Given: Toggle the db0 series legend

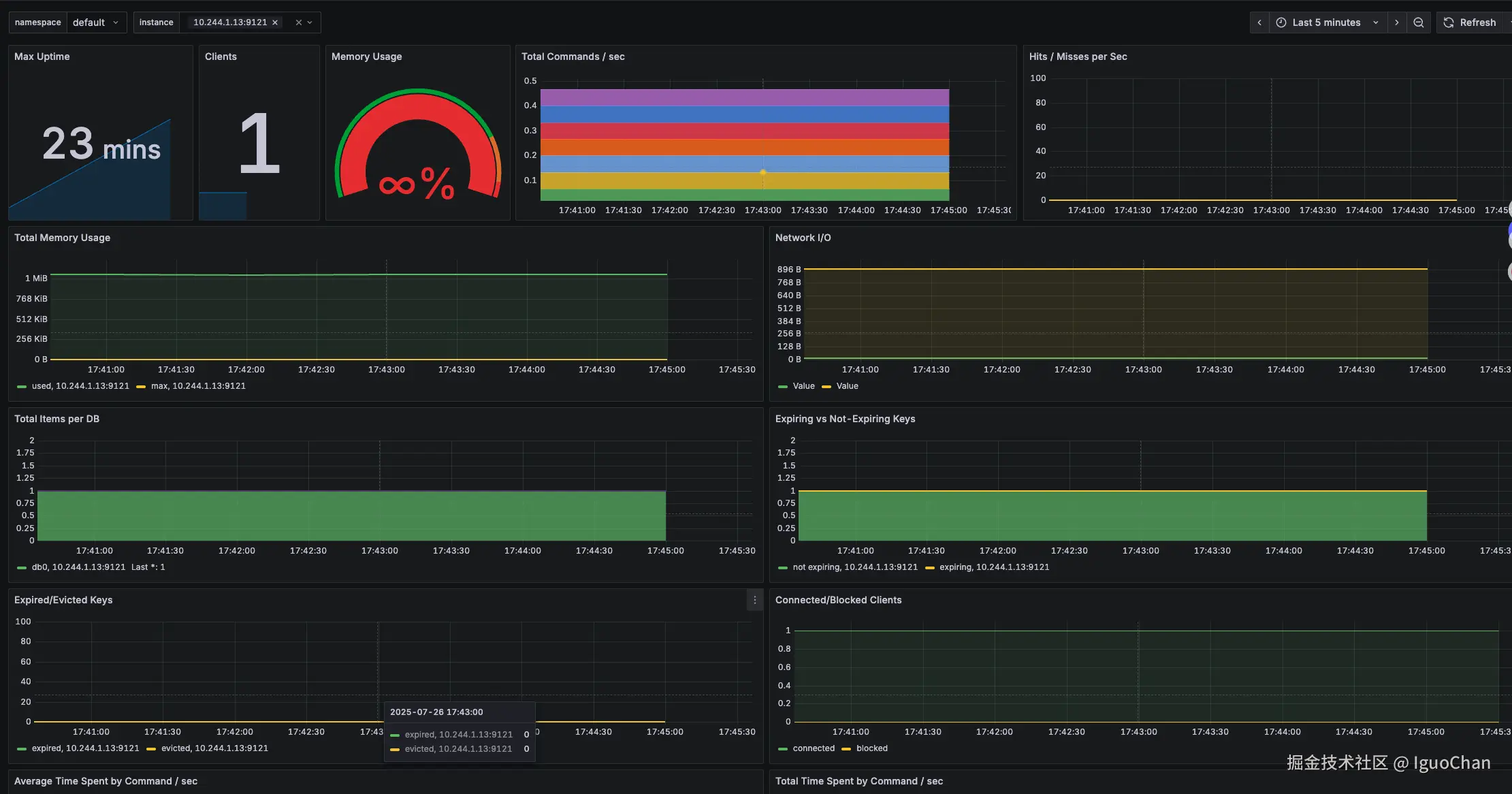Looking at the screenshot, I should [x=78, y=567].
